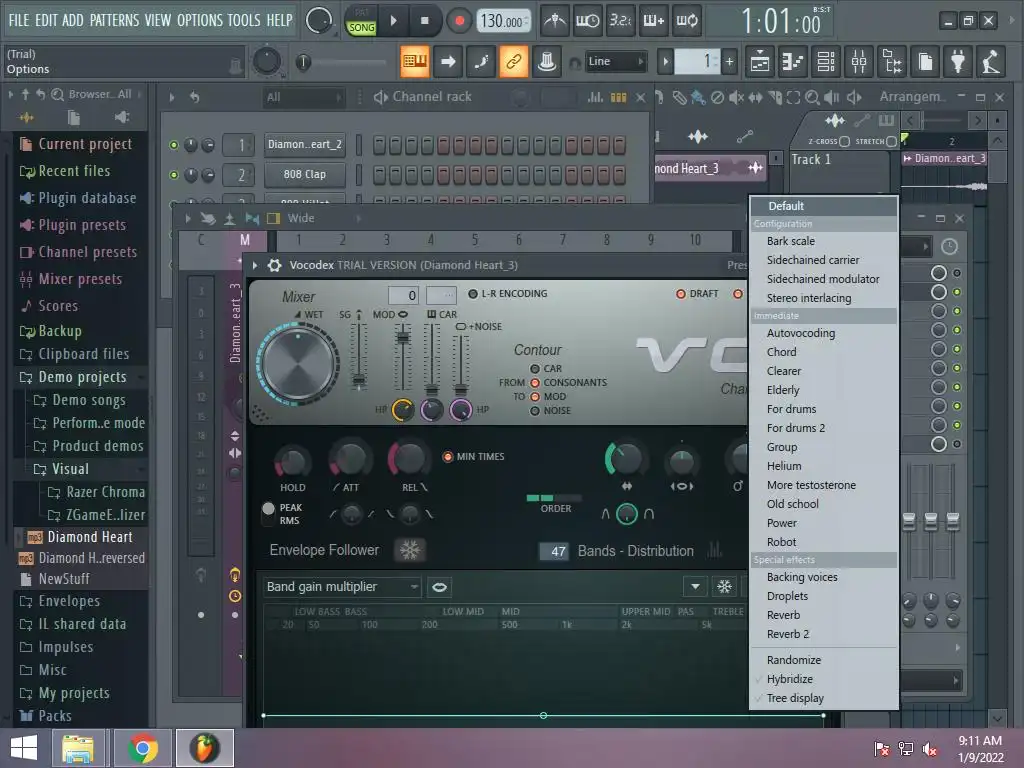Click the Diamon..eart_2 channel button
Viewport: 1024px width, 768px height.
[304, 144]
